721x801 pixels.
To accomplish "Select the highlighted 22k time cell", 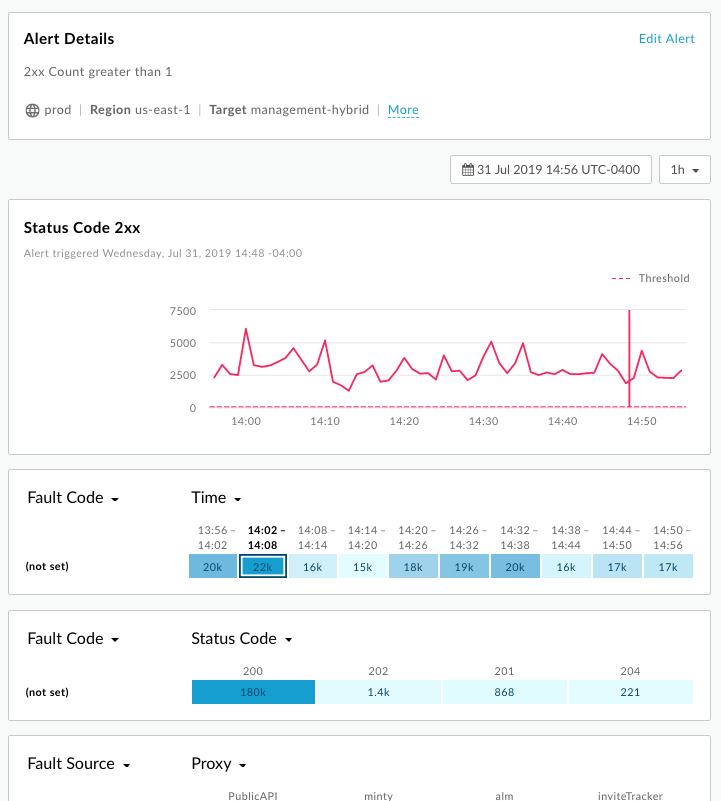I will click(x=263, y=566).
